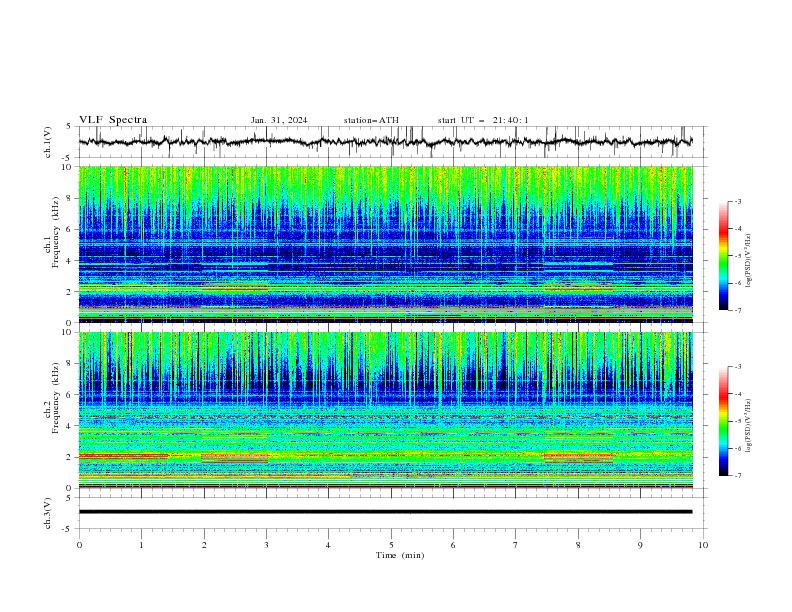Click the ch.2 "Frequency (kHz)" axis label
The image size is (792, 612).
click(55, 398)
